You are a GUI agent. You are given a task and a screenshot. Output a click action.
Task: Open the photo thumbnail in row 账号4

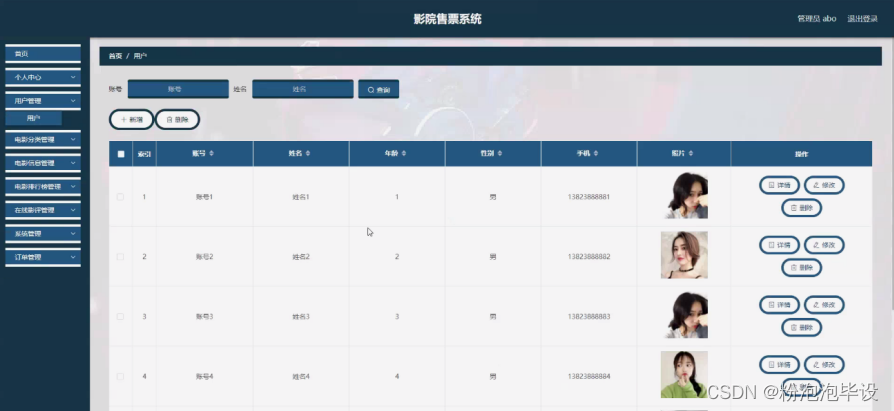pos(684,375)
